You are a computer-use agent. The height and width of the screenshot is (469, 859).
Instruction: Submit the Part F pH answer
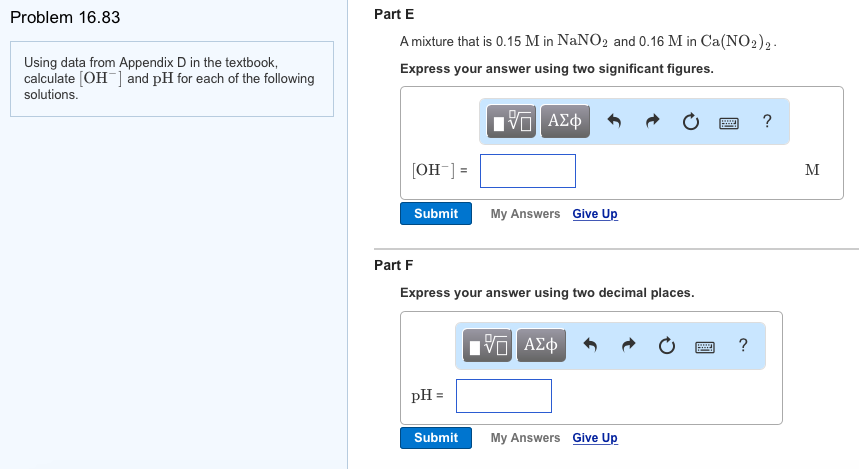pyautogui.click(x=436, y=438)
